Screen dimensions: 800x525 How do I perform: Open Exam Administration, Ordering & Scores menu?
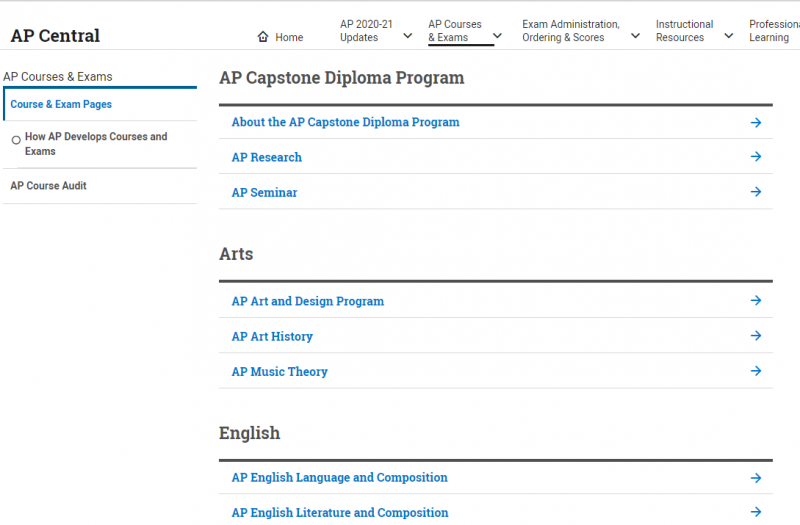570,31
